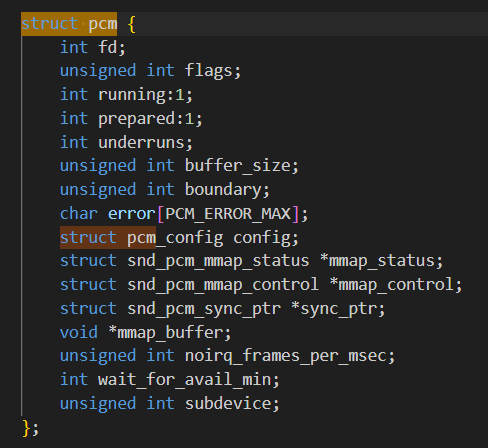
Task: Select noirq_frames_per_msec field
Action: coord(286,356)
